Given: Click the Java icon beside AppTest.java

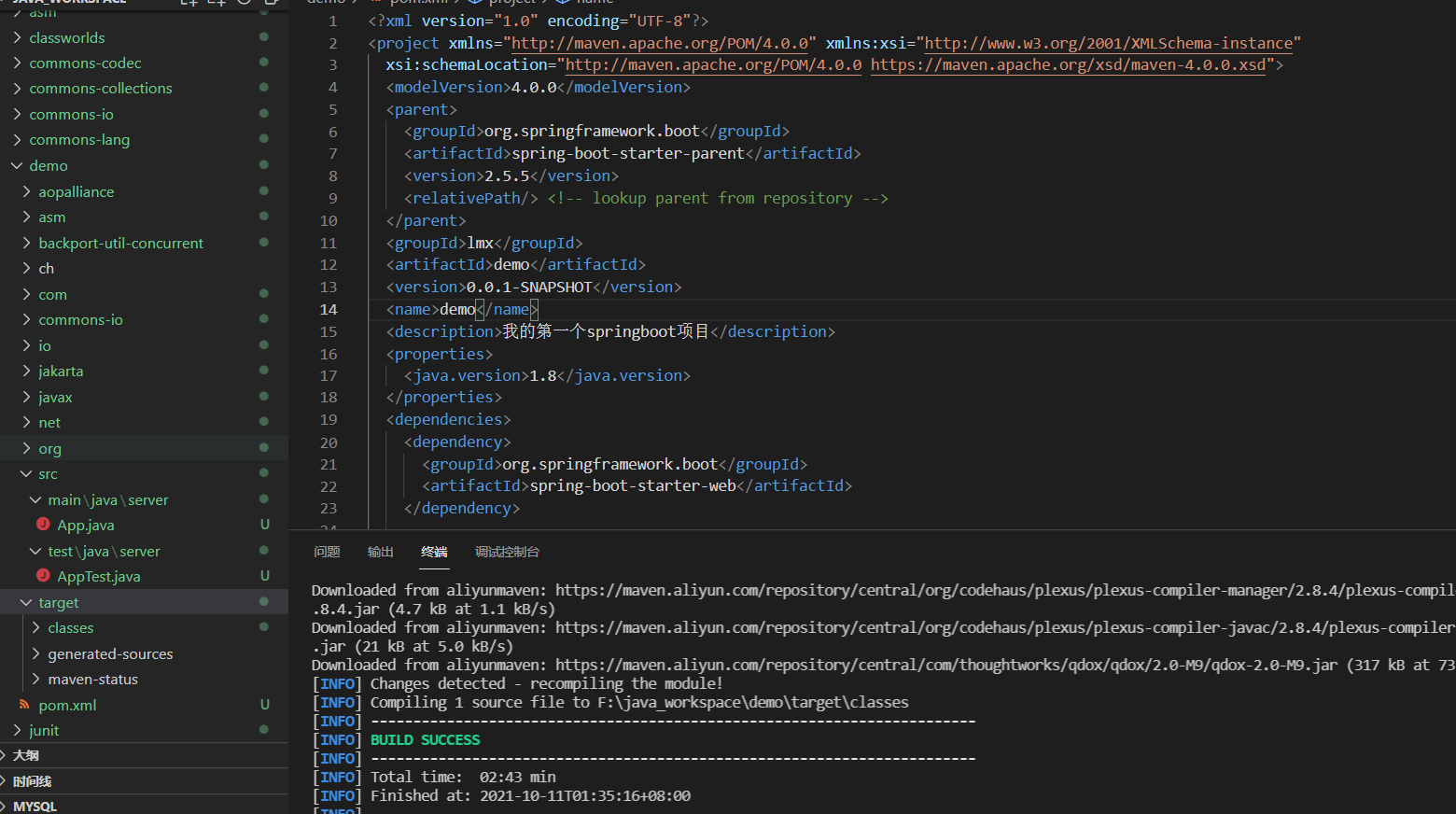Looking at the screenshot, I should pyautogui.click(x=45, y=576).
